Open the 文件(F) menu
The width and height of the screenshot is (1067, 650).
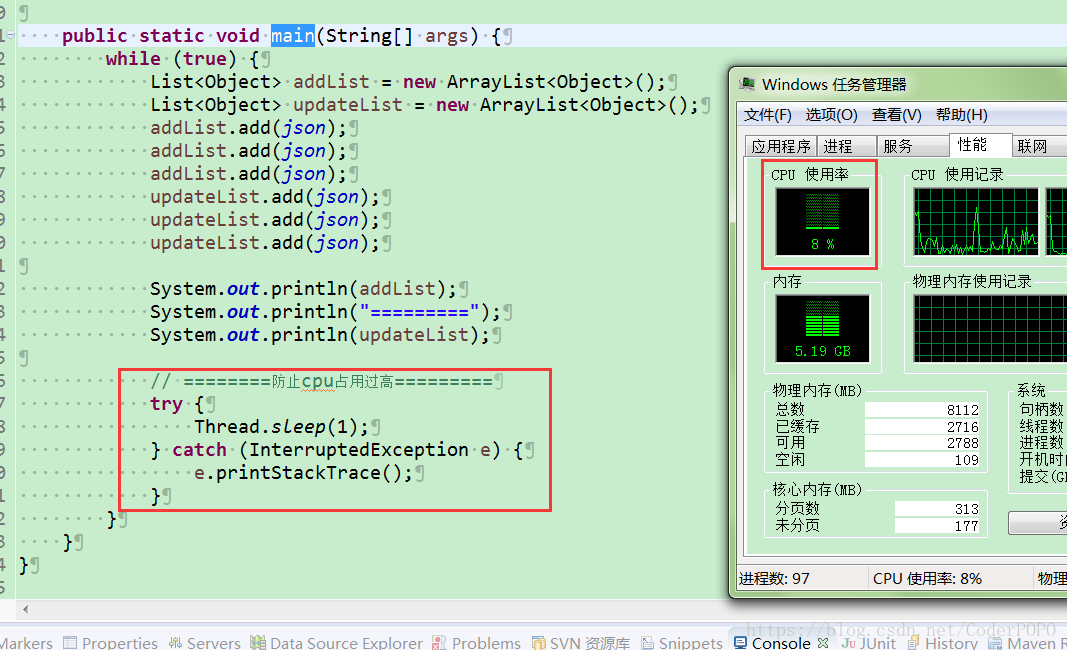[767, 115]
